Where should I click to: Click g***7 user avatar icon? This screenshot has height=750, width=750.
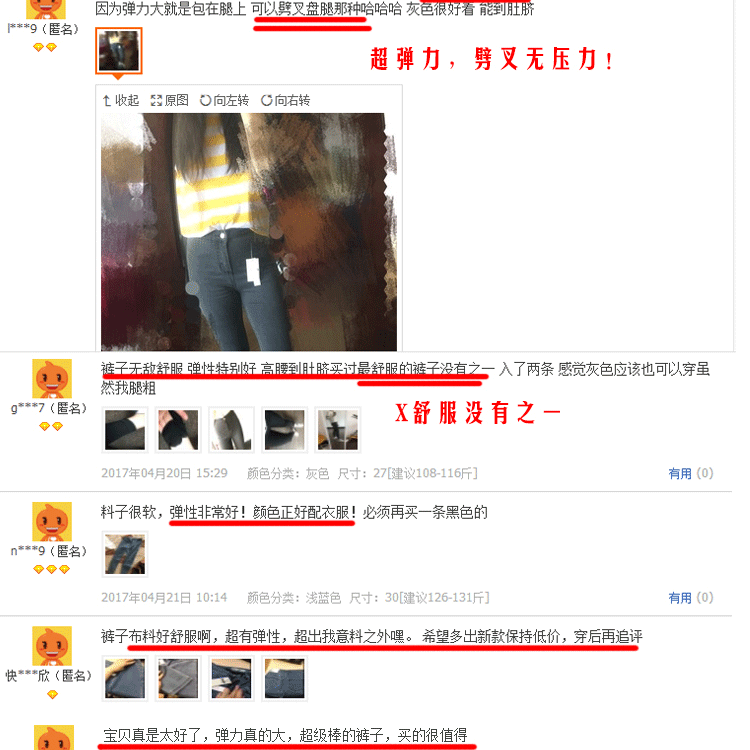tap(52, 378)
